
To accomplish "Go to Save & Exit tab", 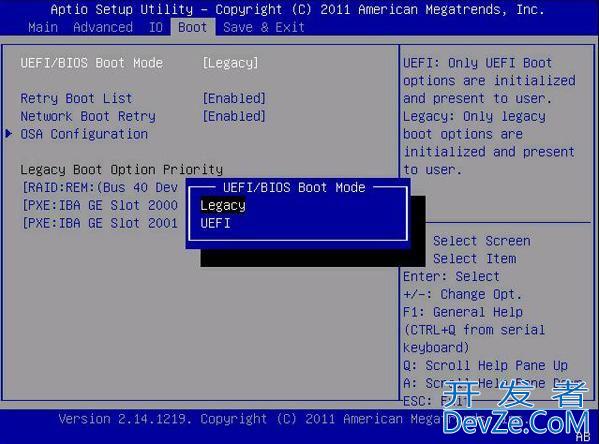I will [264, 27].
